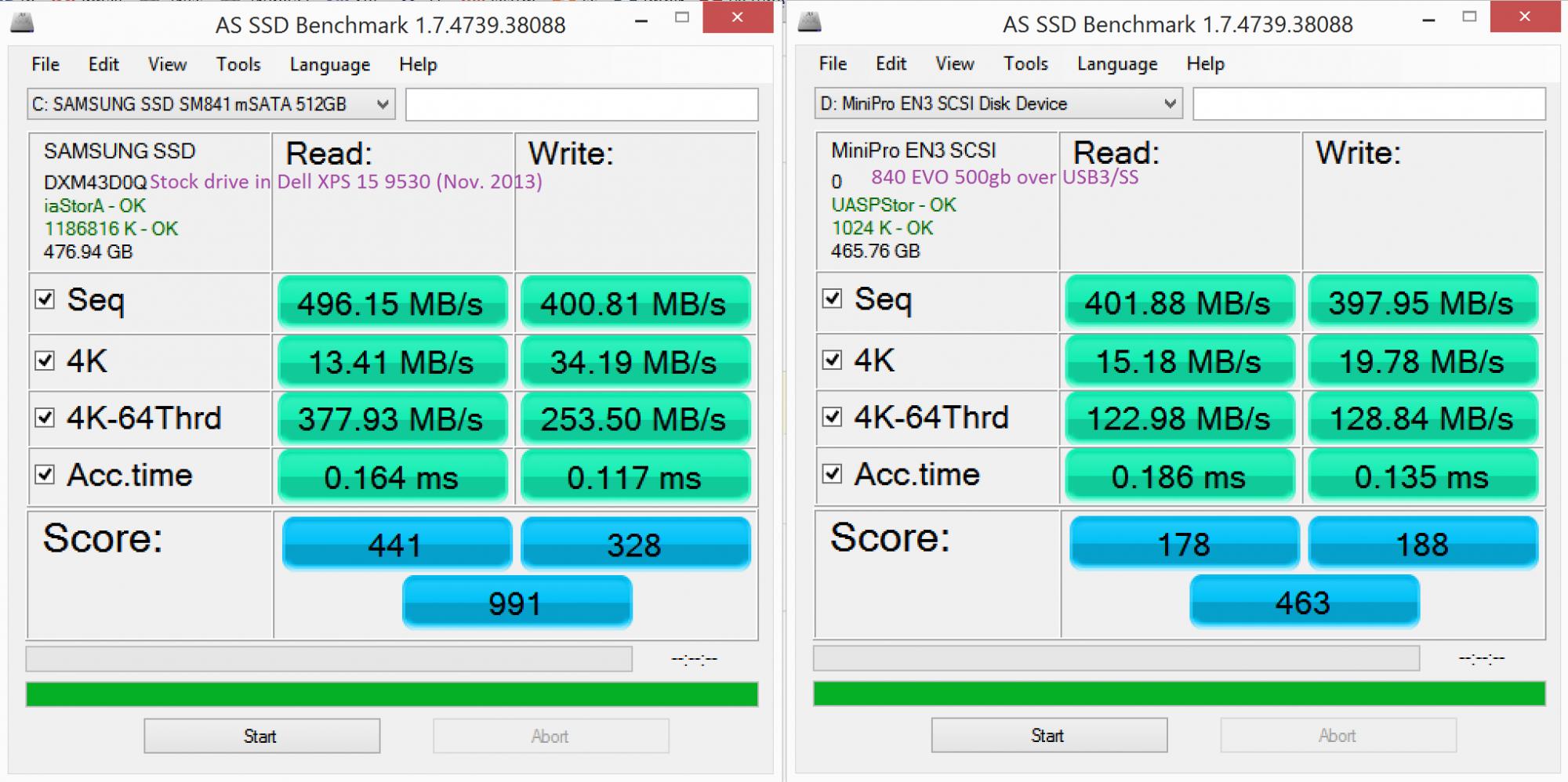Click gray progress bar in left window
The height and width of the screenshot is (782, 1568).
329,659
